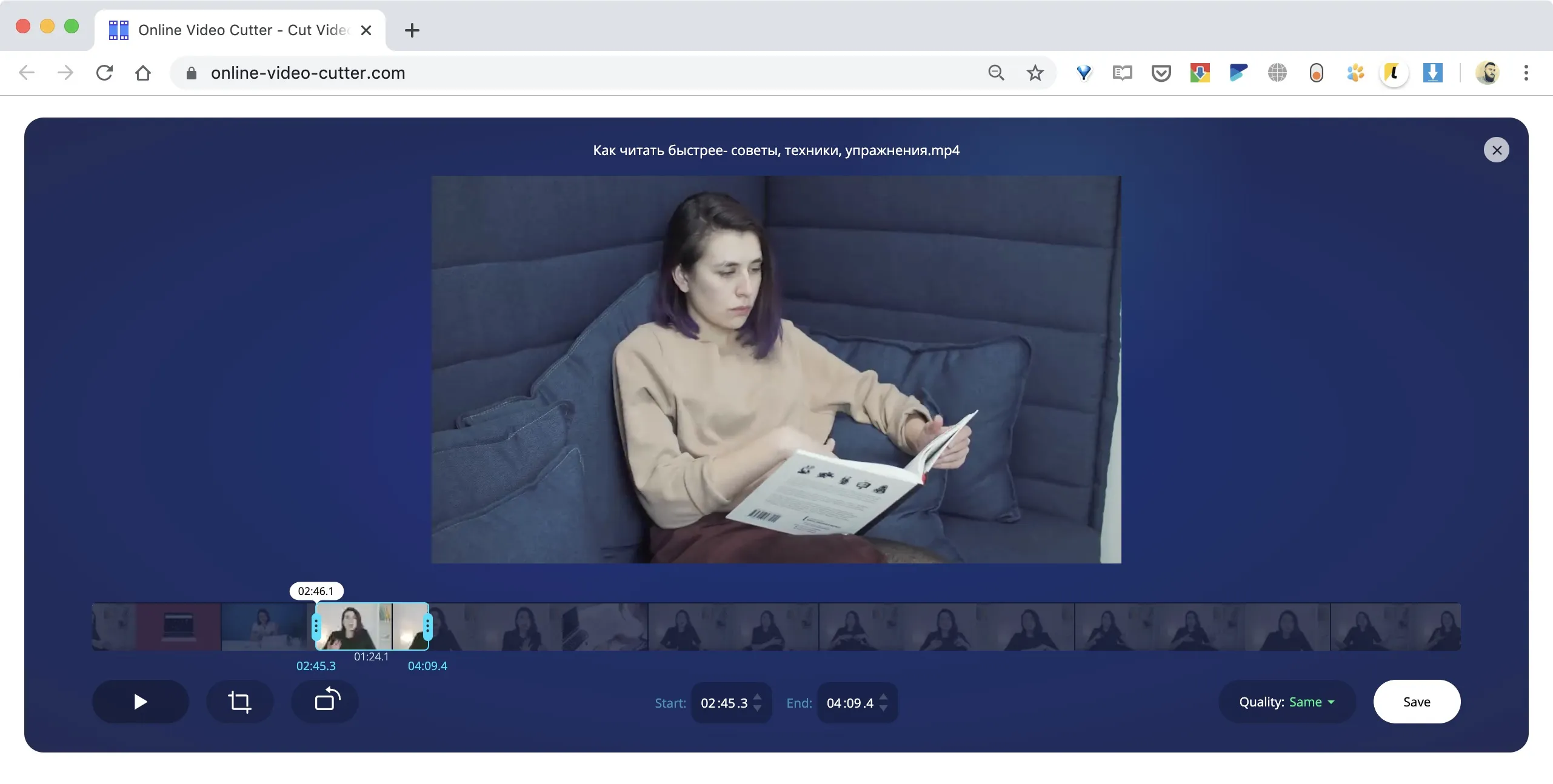
Task: Grab the left trim handle on timeline
Action: point(316,626)
